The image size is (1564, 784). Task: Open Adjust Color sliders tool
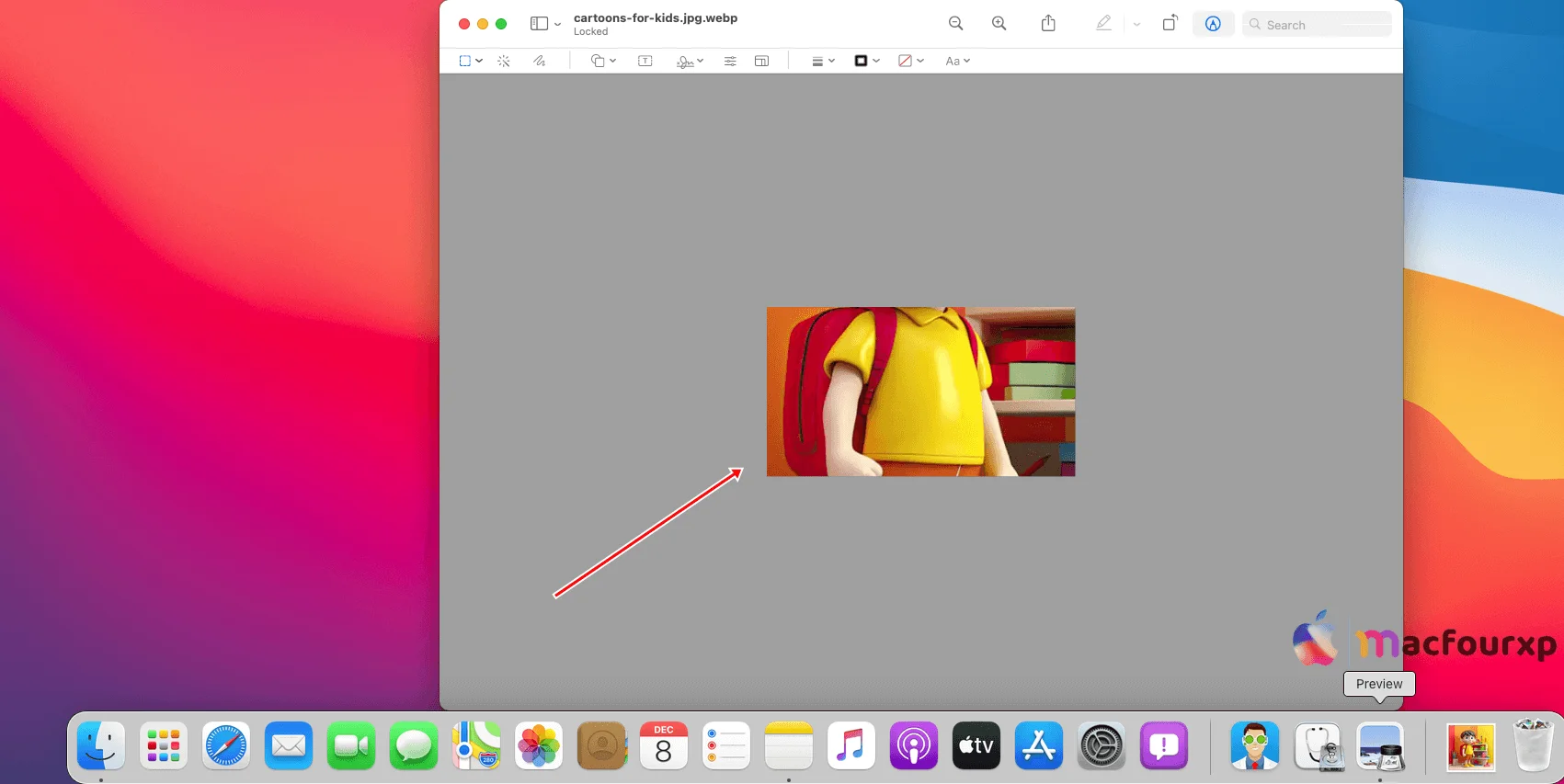click(730, 61)
